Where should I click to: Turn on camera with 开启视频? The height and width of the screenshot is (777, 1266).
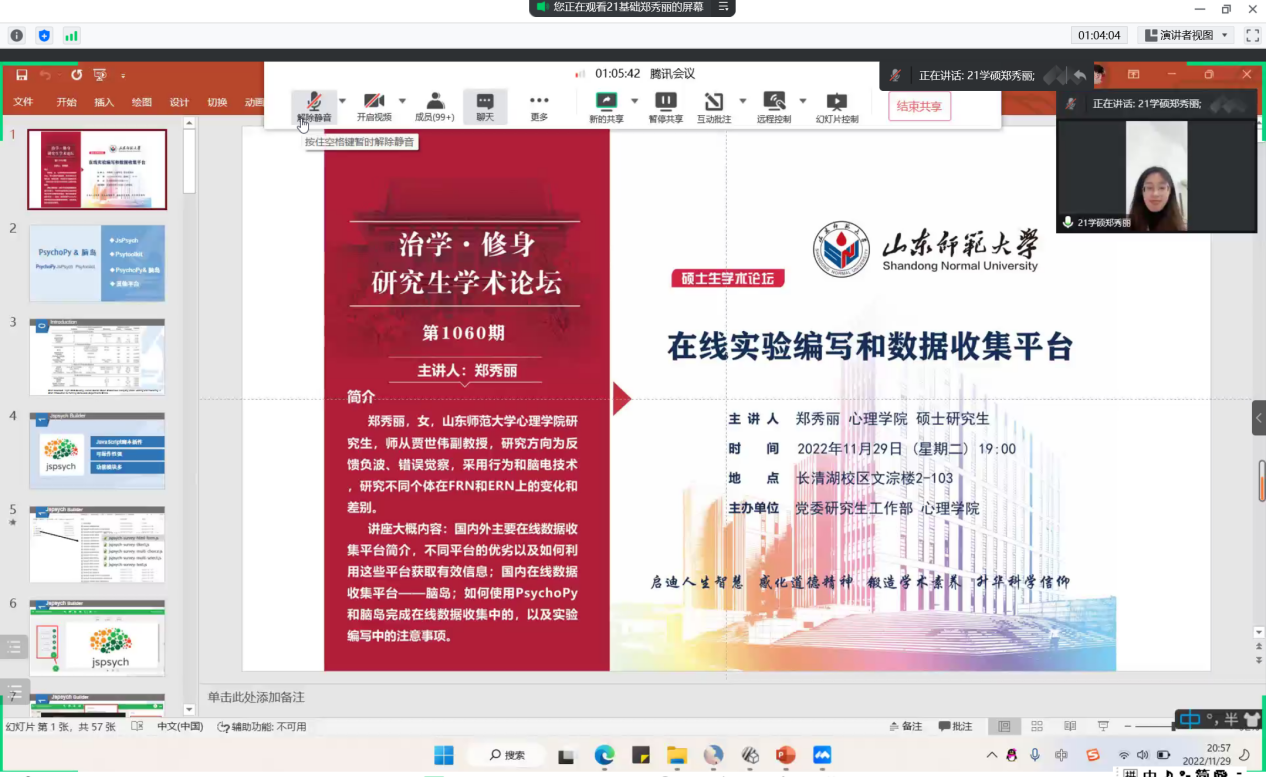click(x=374, y=107)
